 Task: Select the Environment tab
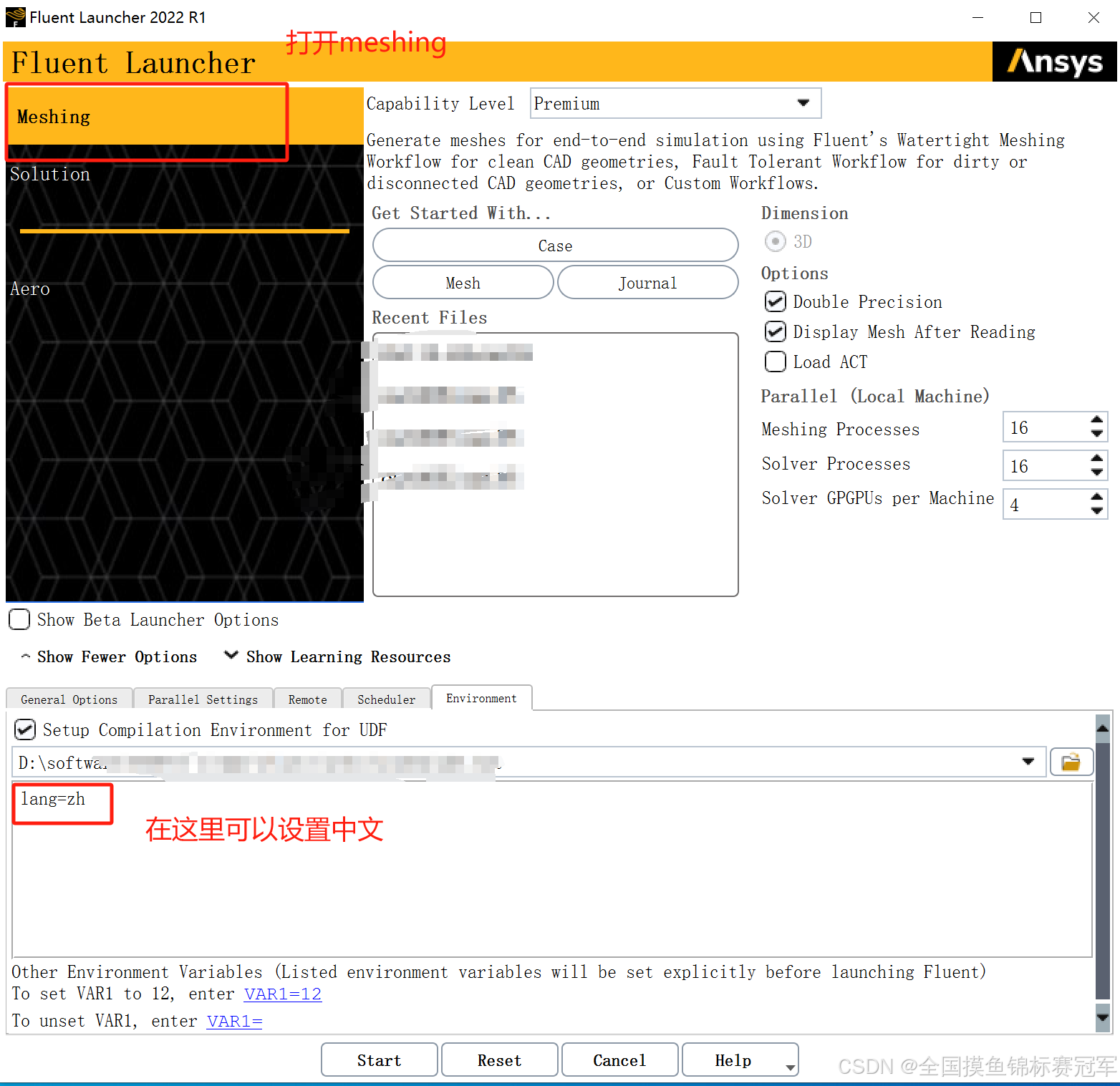(x=481, y=698)
